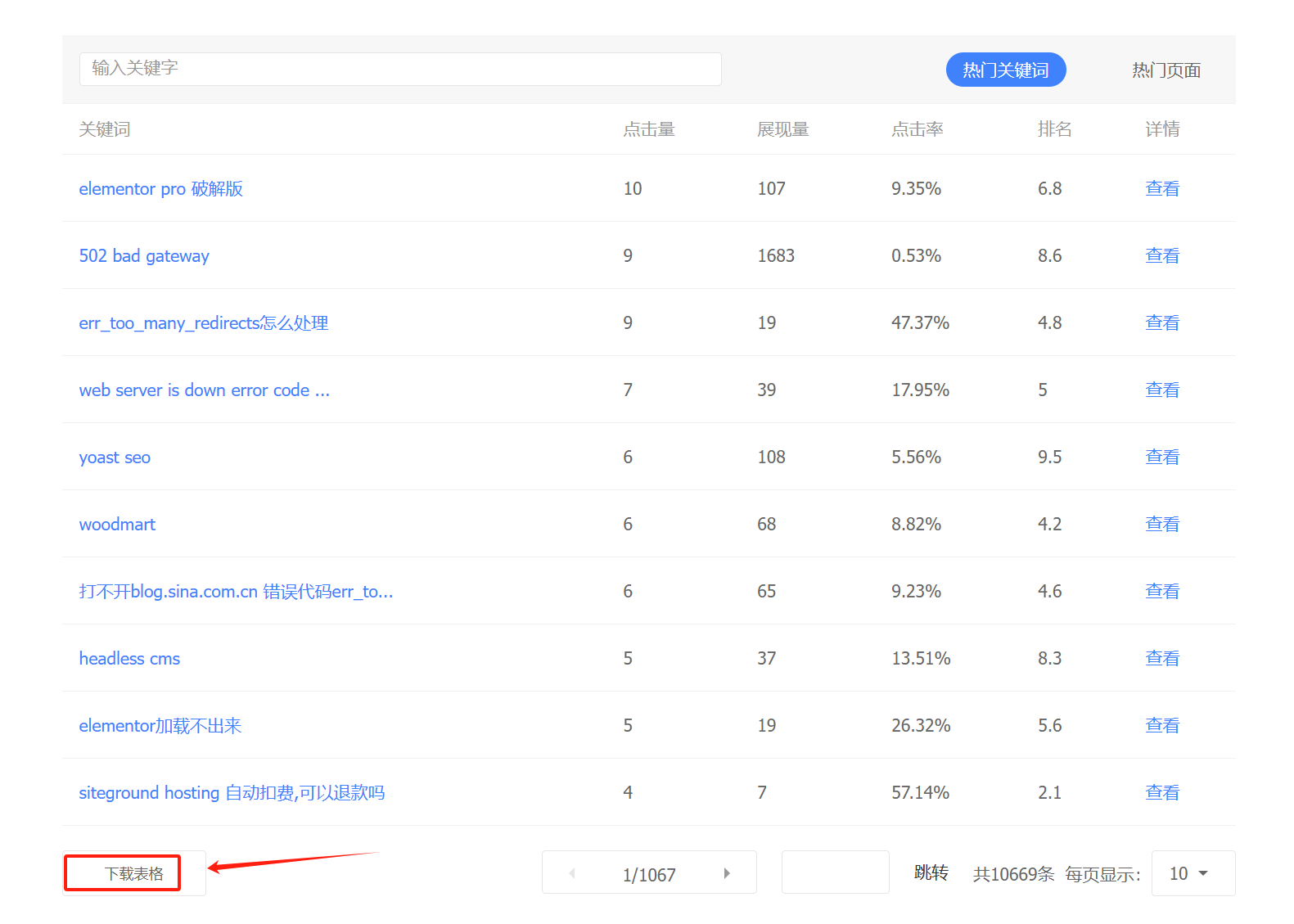Focus the 输入关键字 search field
Image resolution: width=1294 pixels, height=924 pixels.
[399, 69]
